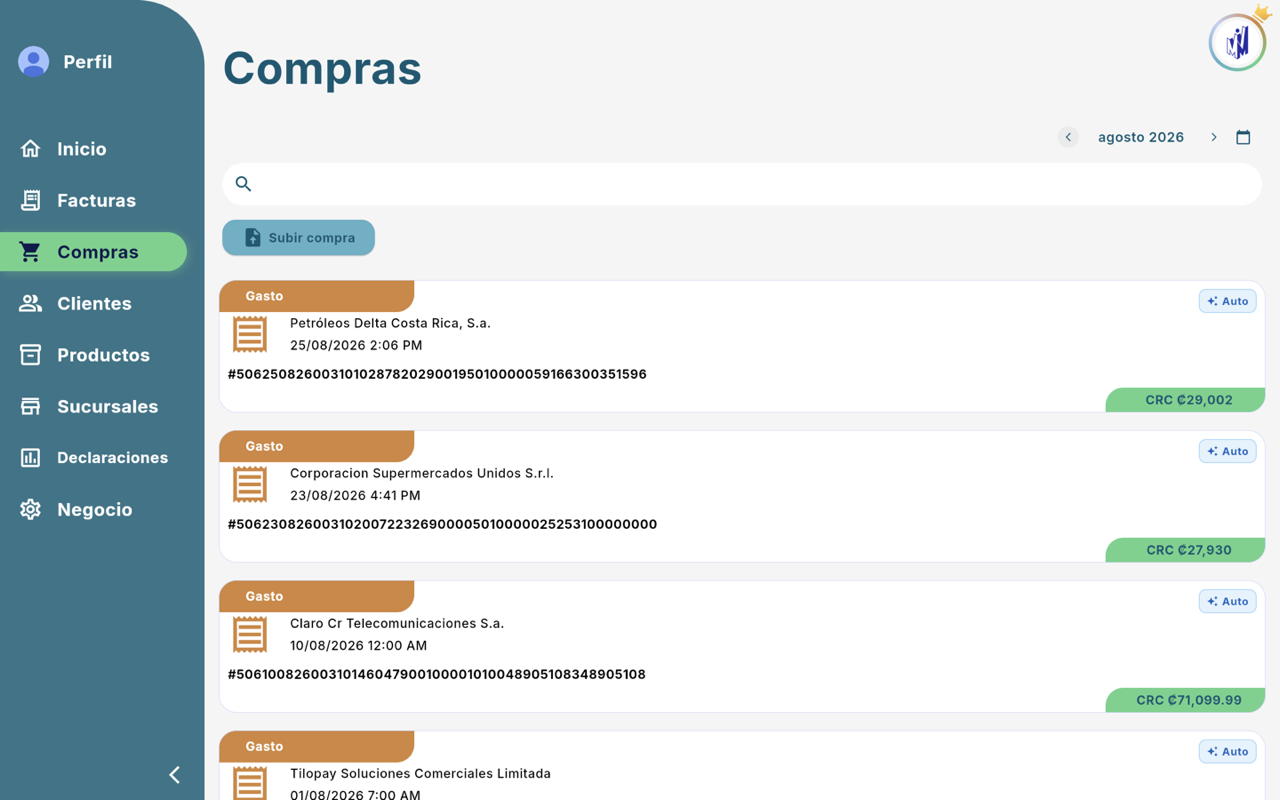Click the receipt icon for Tilopay Soluciones
This screenshot has height=800, width=1280.
[x=250, y=783]
